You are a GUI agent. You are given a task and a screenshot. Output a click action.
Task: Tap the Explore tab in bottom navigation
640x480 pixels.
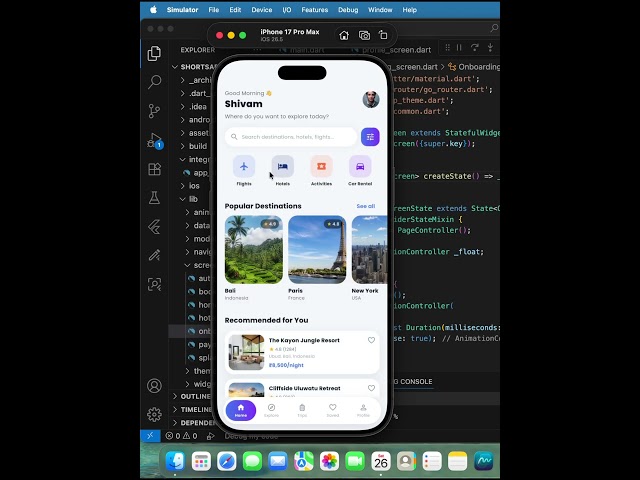click(x=271, y=410)
